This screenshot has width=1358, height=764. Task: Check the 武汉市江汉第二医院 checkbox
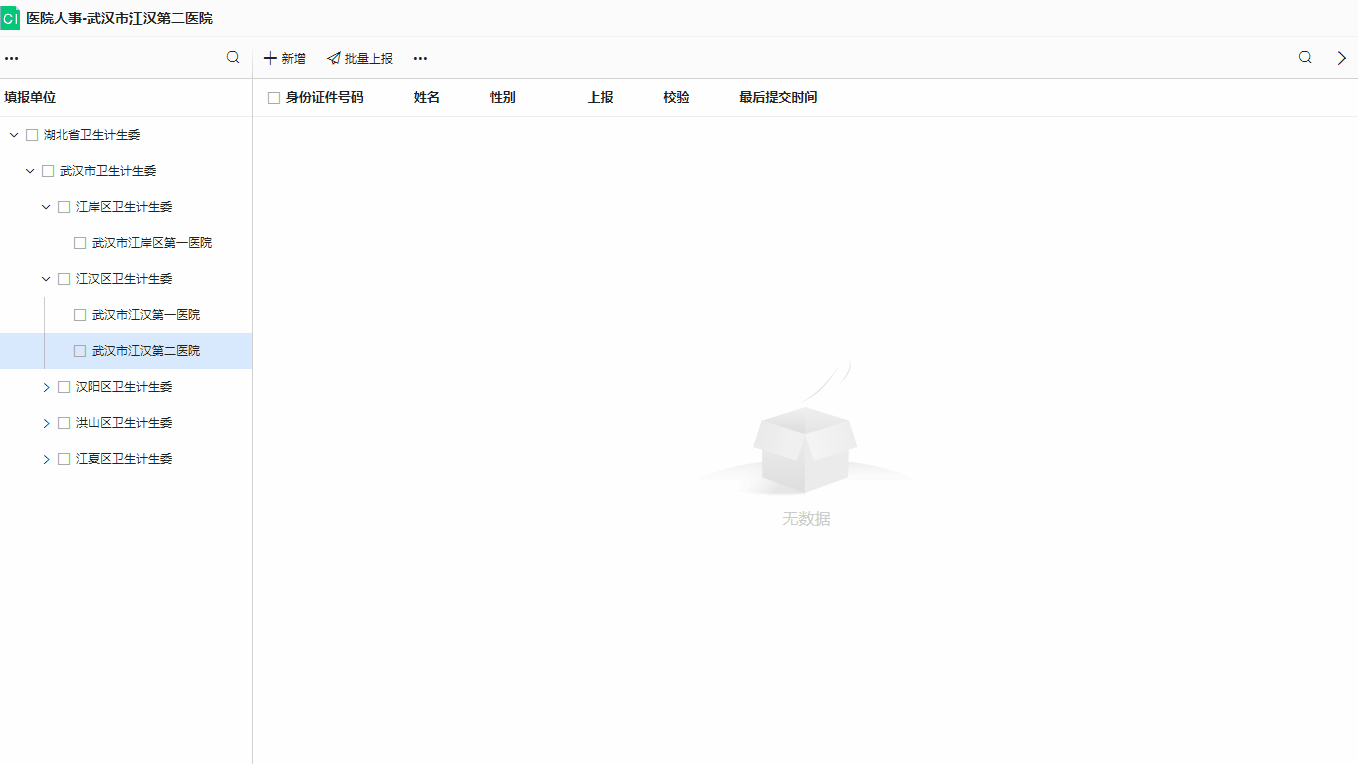point(79,350)
